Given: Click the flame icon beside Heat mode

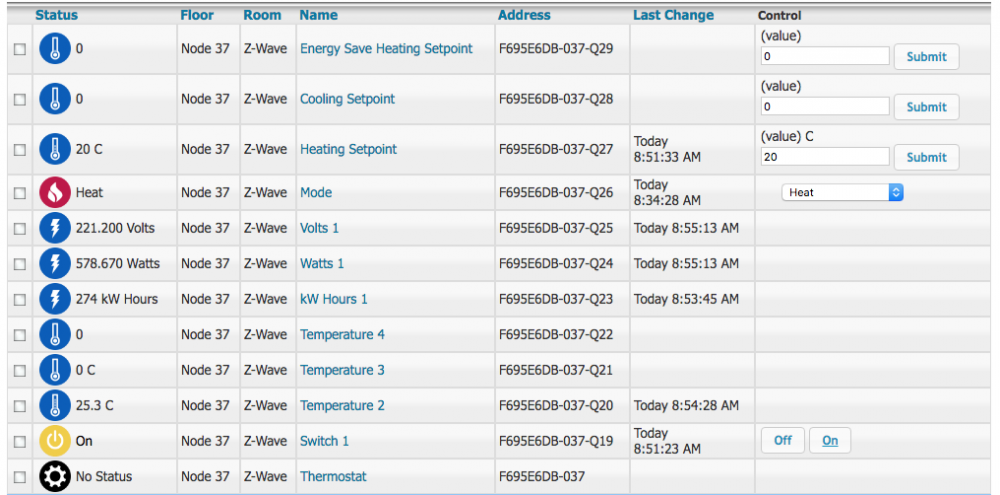Looking at the screenshot, I should click(x=55, y=192).
